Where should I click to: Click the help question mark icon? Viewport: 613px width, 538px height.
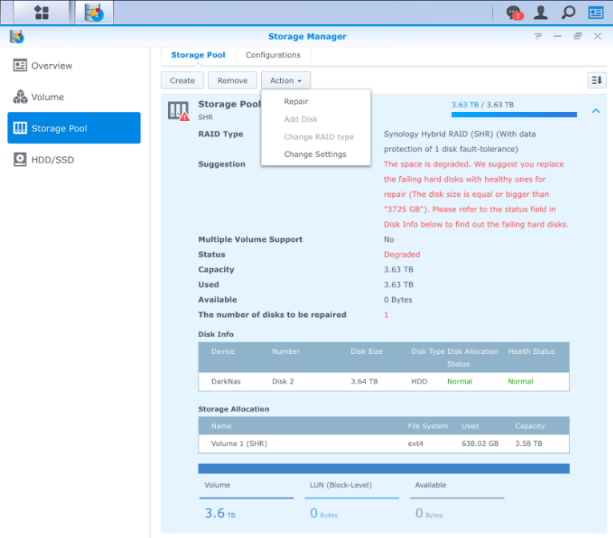538,36
